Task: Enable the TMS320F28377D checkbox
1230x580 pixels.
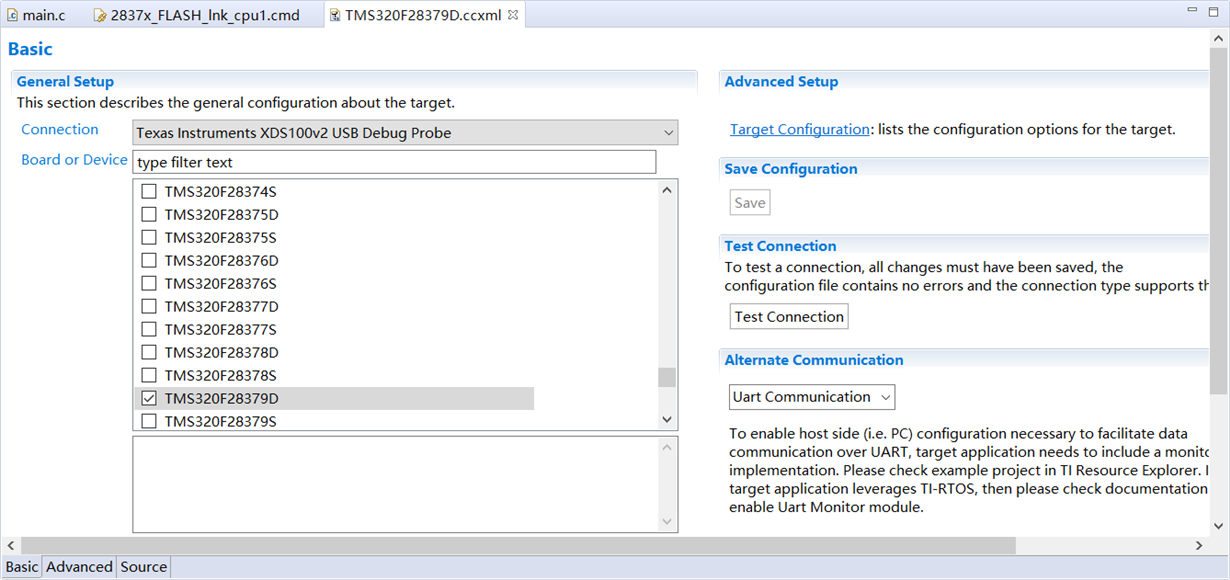Action: click(x=149, y=306)
